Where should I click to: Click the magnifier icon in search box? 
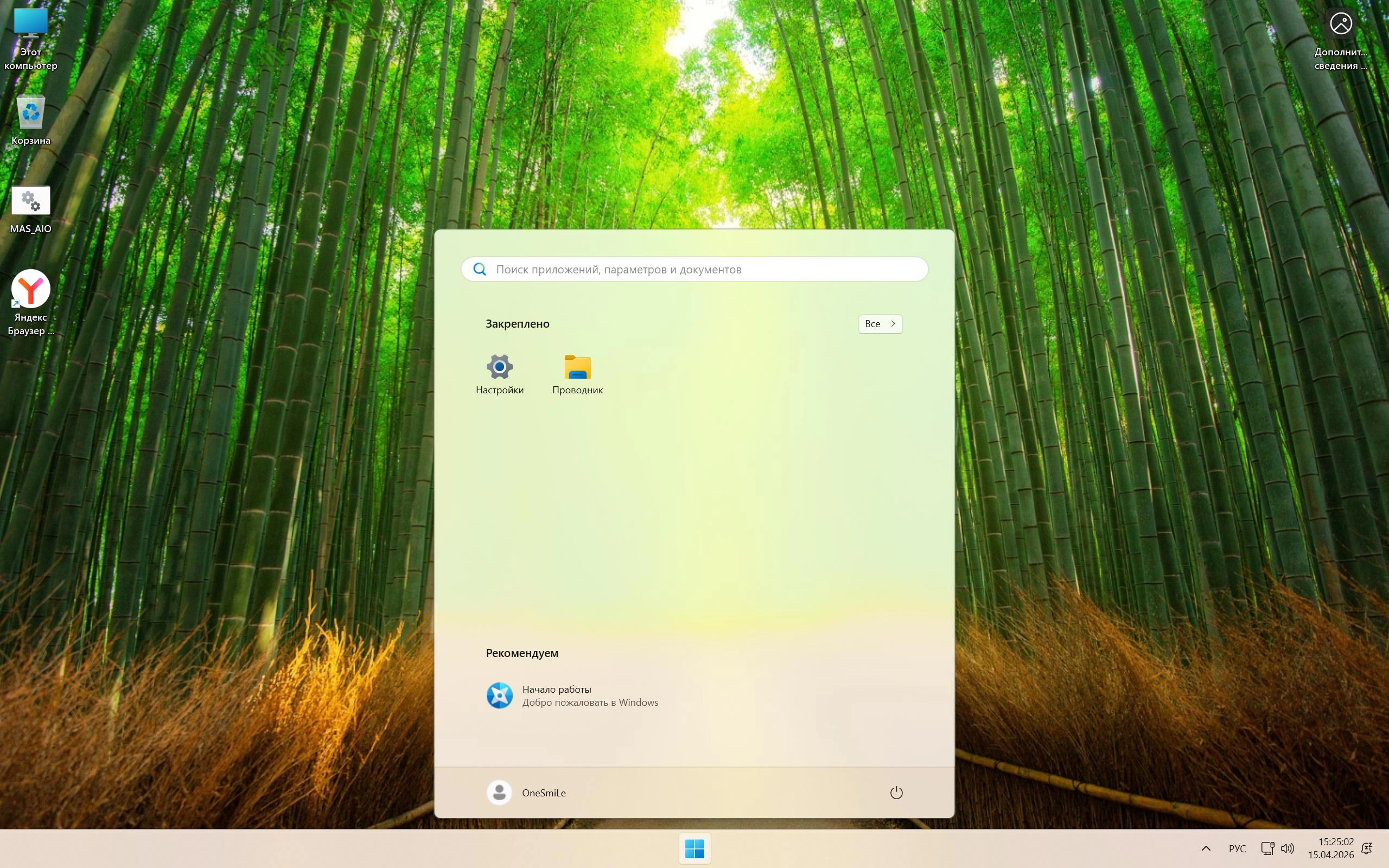click(x=480, y=269)
